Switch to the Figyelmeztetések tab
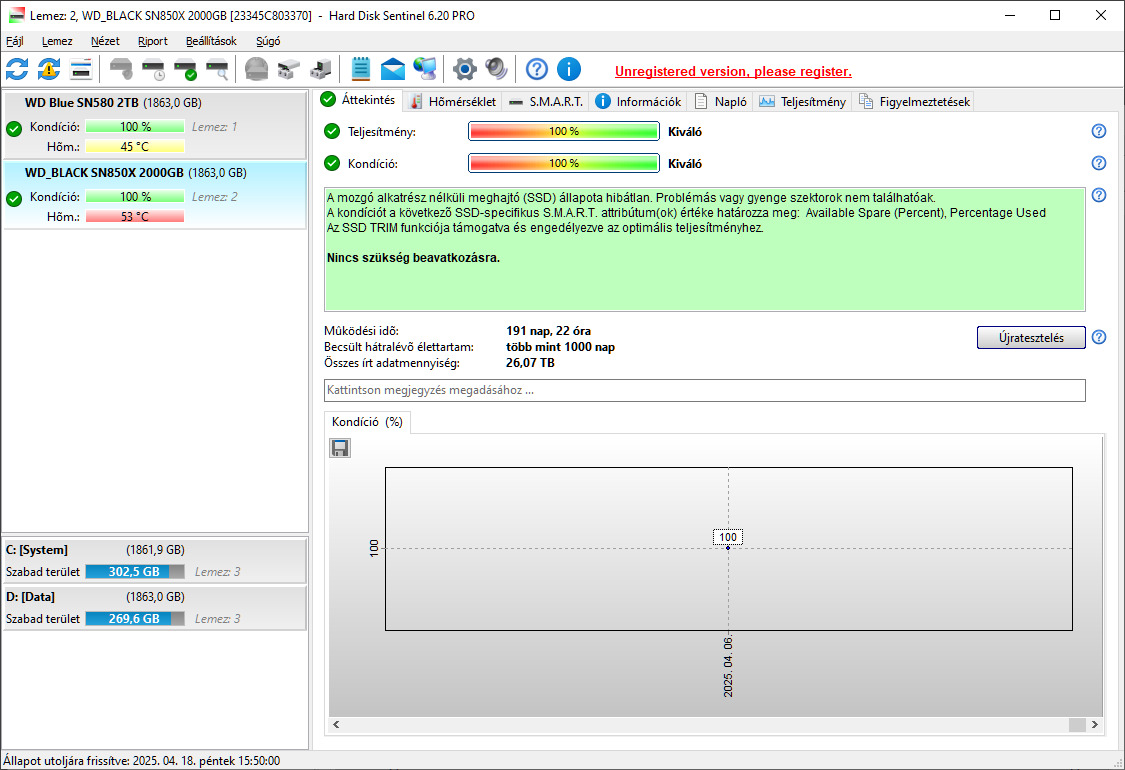 pyautogui.click(x=914, y=102)
